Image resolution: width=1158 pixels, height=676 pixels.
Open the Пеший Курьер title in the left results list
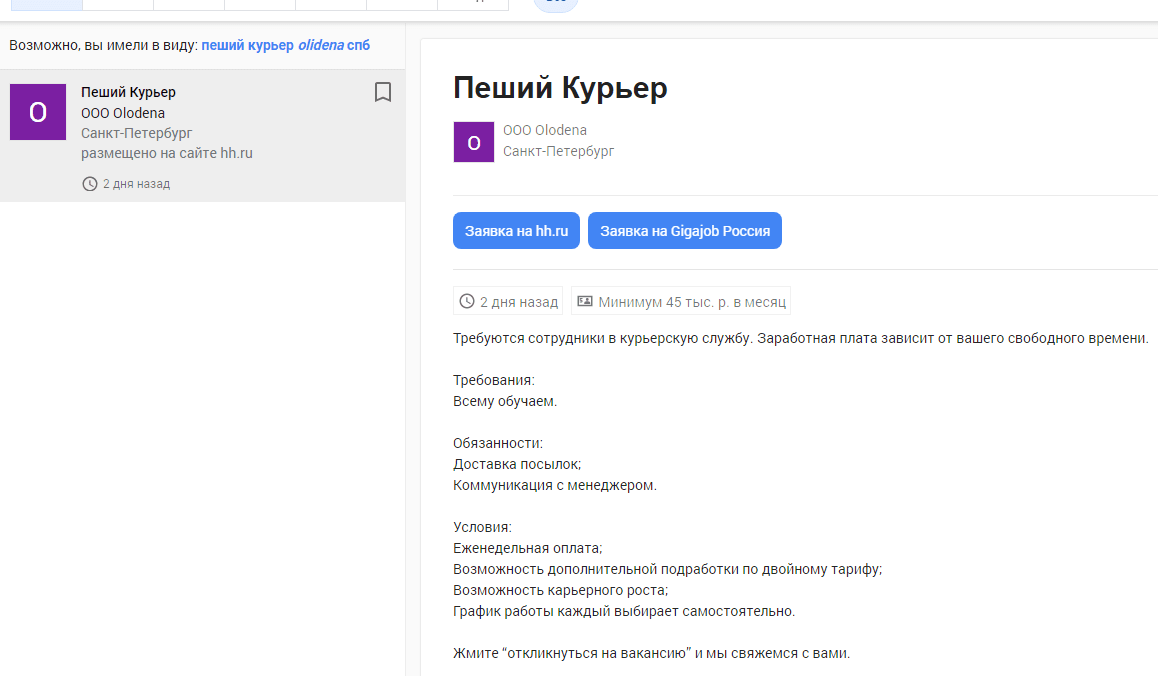click(128, 92)
